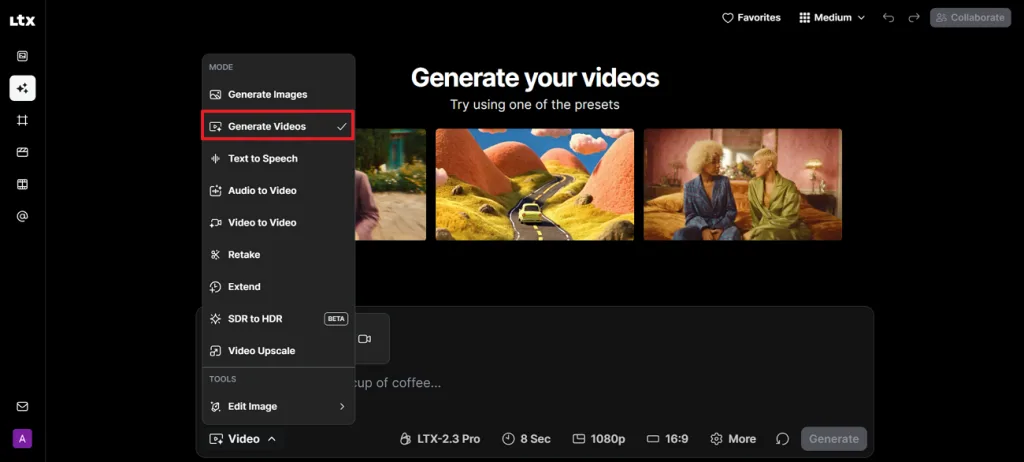Image resolution: width=1024 pixels, height=462 pixels.
Task: Click the undo arrow
Action: 888,18
